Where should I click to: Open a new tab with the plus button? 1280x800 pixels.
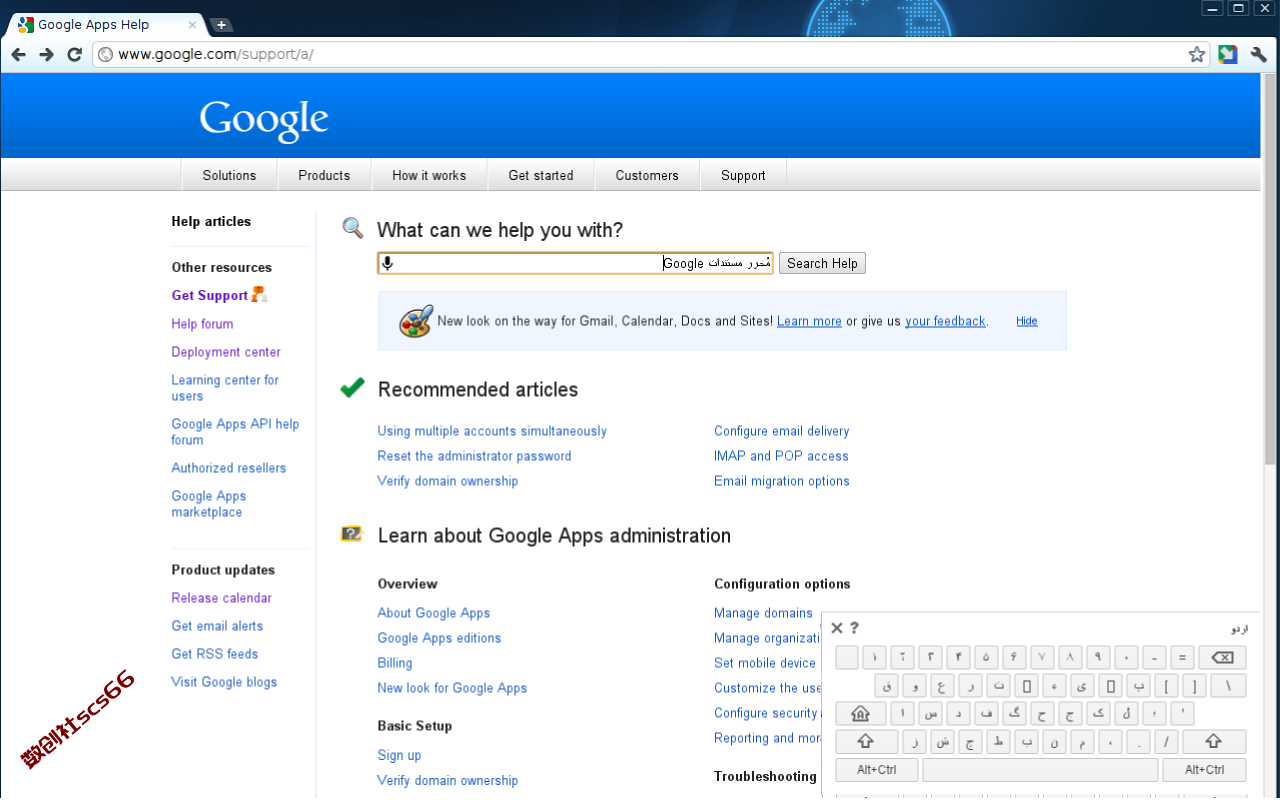click(221, 25)
